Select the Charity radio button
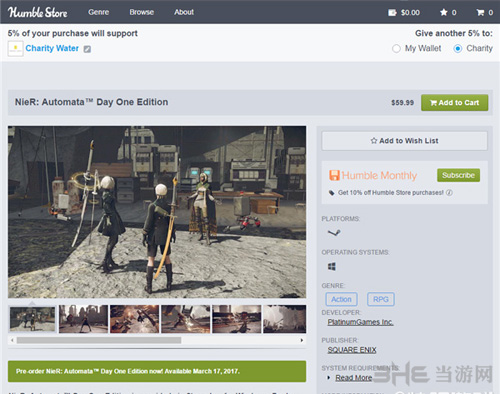The width and height of the screenshot is (500, 394). pos(458,49)
